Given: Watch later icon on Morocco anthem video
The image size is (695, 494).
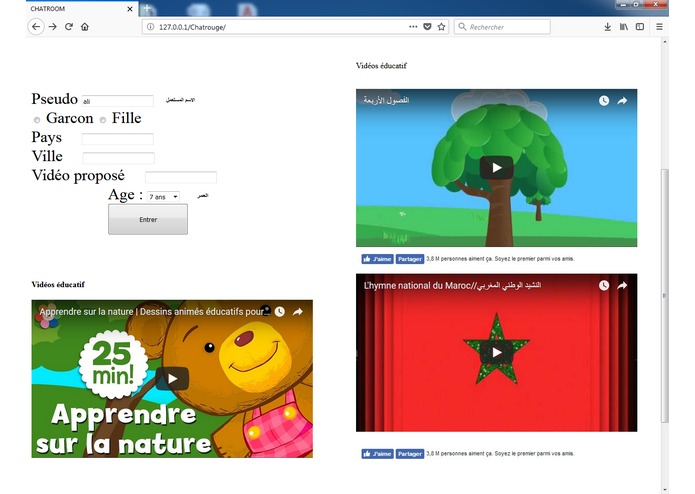Looking at the screenshot, I should pos(604,285).
